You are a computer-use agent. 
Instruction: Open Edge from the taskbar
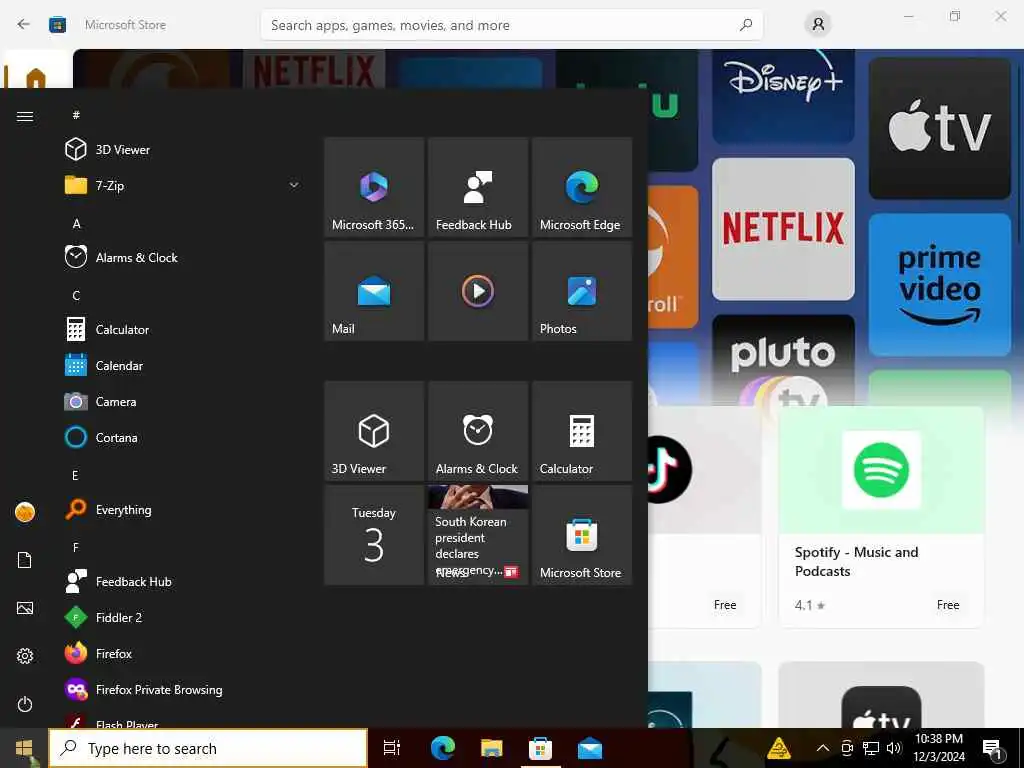coord(443,748)
